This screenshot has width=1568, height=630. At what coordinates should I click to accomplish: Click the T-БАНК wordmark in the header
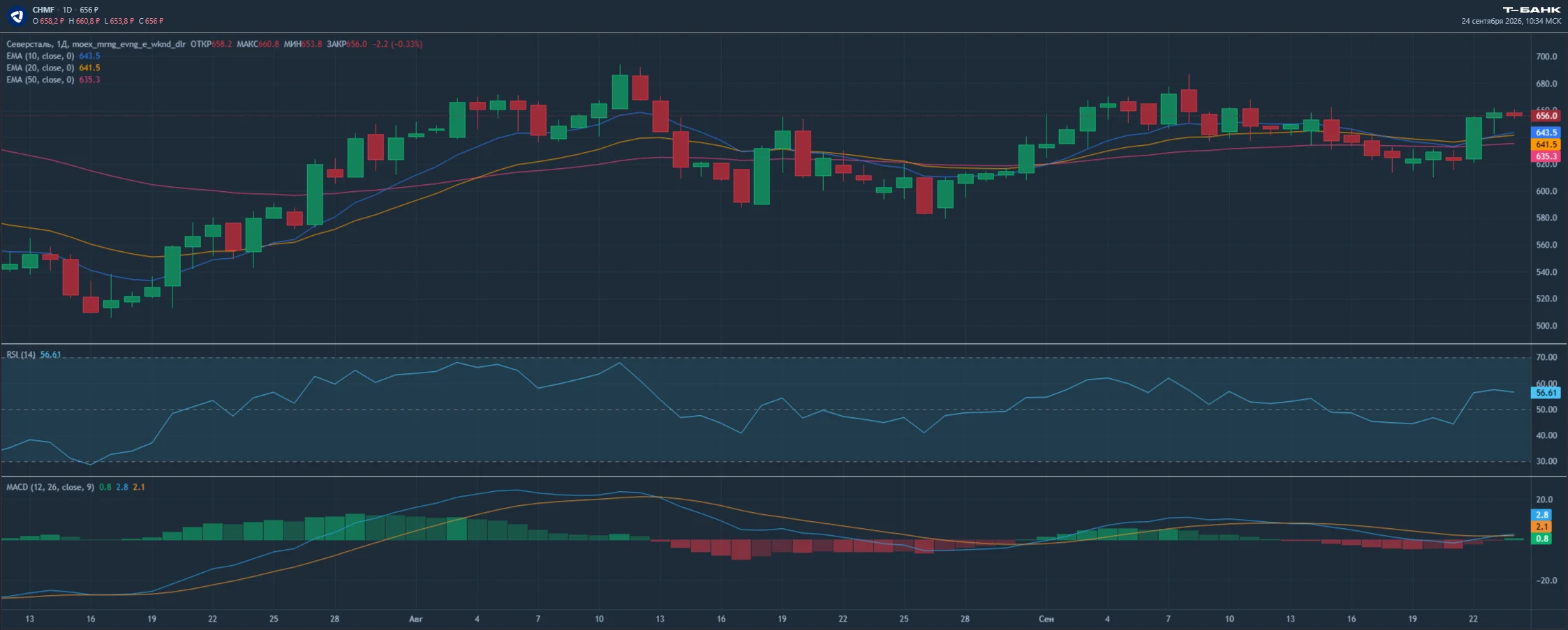click(x=1532, y=10)
